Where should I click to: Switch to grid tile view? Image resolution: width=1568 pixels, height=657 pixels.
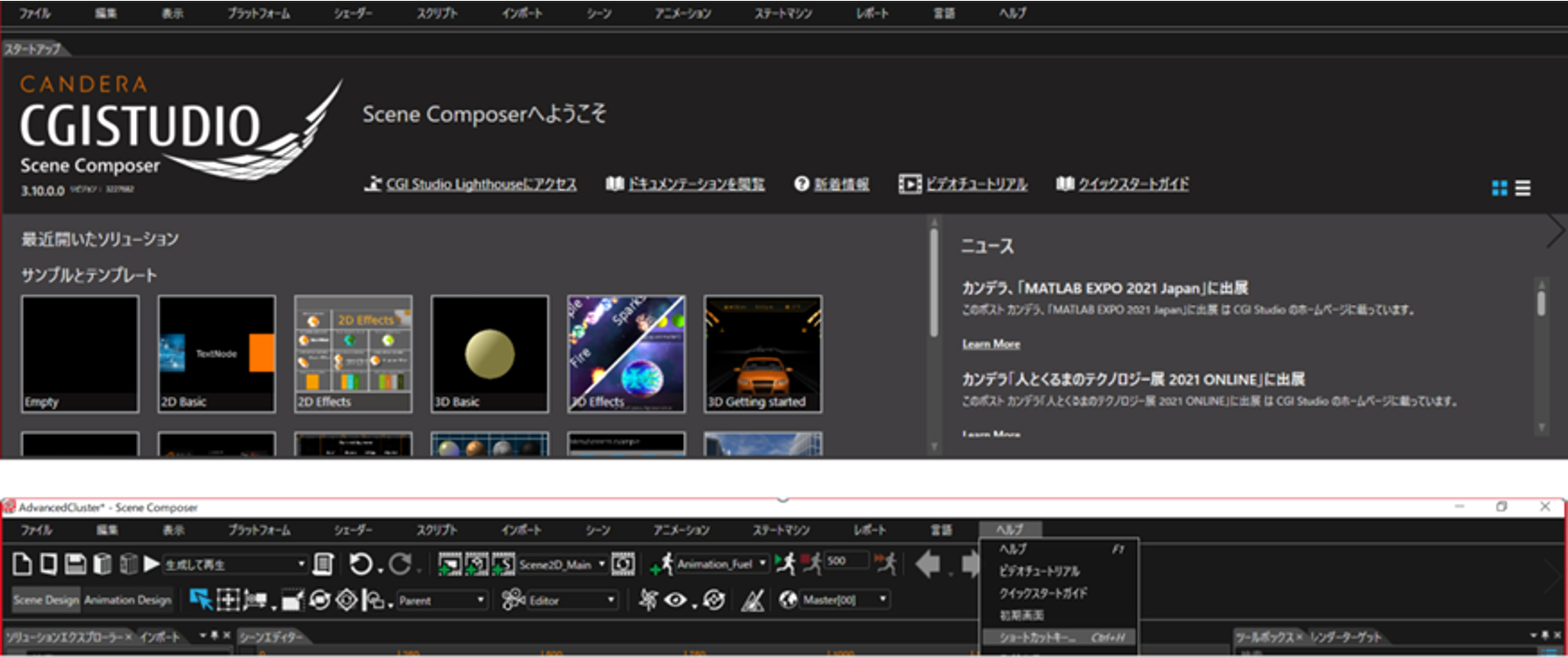coord(1499,187)
